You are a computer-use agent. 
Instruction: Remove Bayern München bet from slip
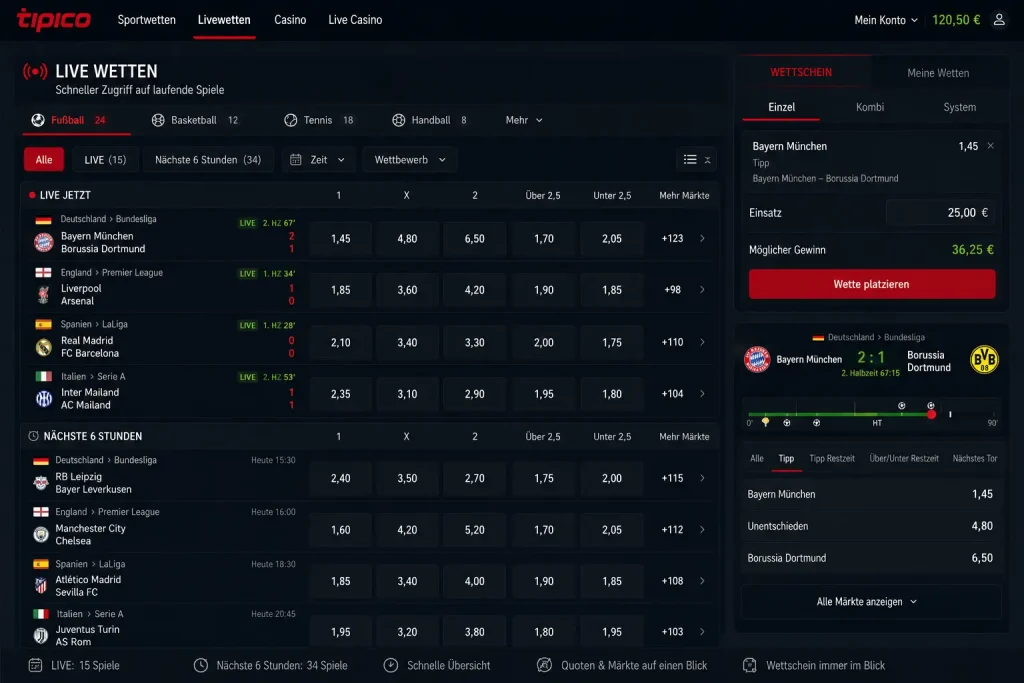pyautogui.click(x=991, y=146)
